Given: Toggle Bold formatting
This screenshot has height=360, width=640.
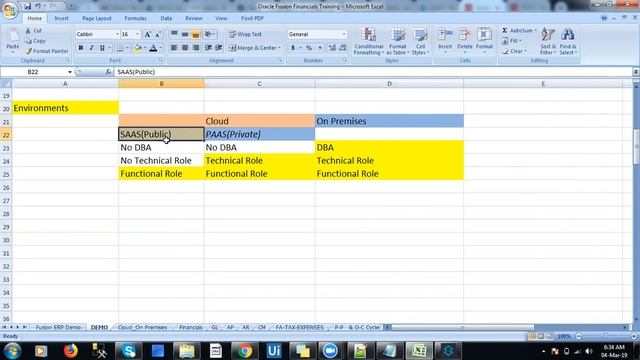Looking at the screenshot, I should point(81,48).
